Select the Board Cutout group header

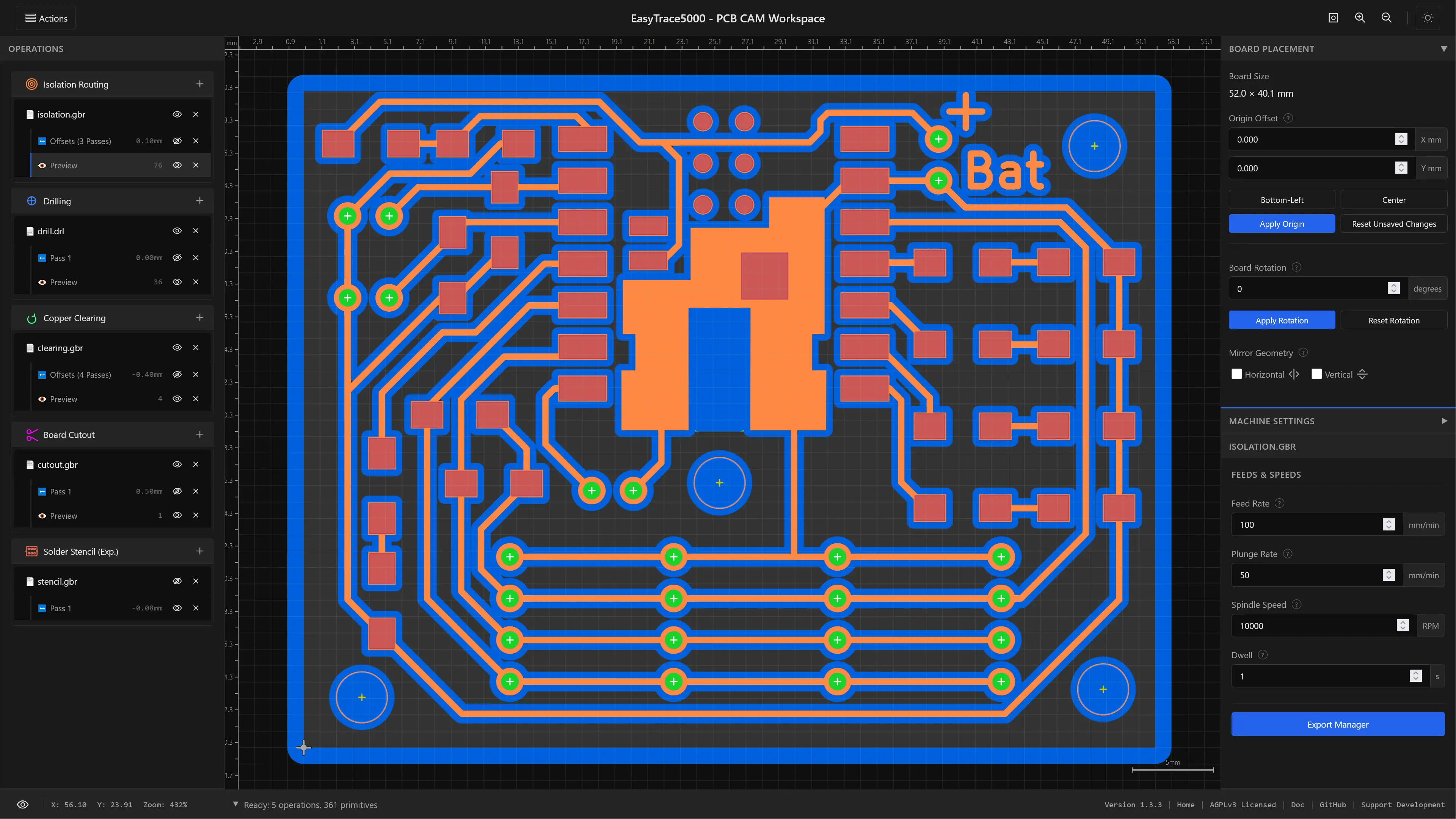pyautogui.click(x=112, y=434)
